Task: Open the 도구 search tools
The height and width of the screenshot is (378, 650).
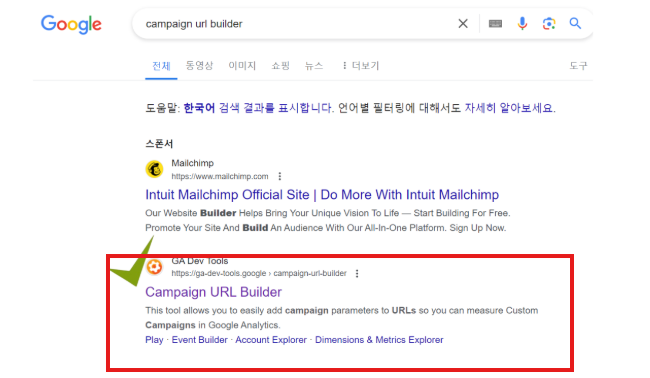Action: (x=578, y=65)
